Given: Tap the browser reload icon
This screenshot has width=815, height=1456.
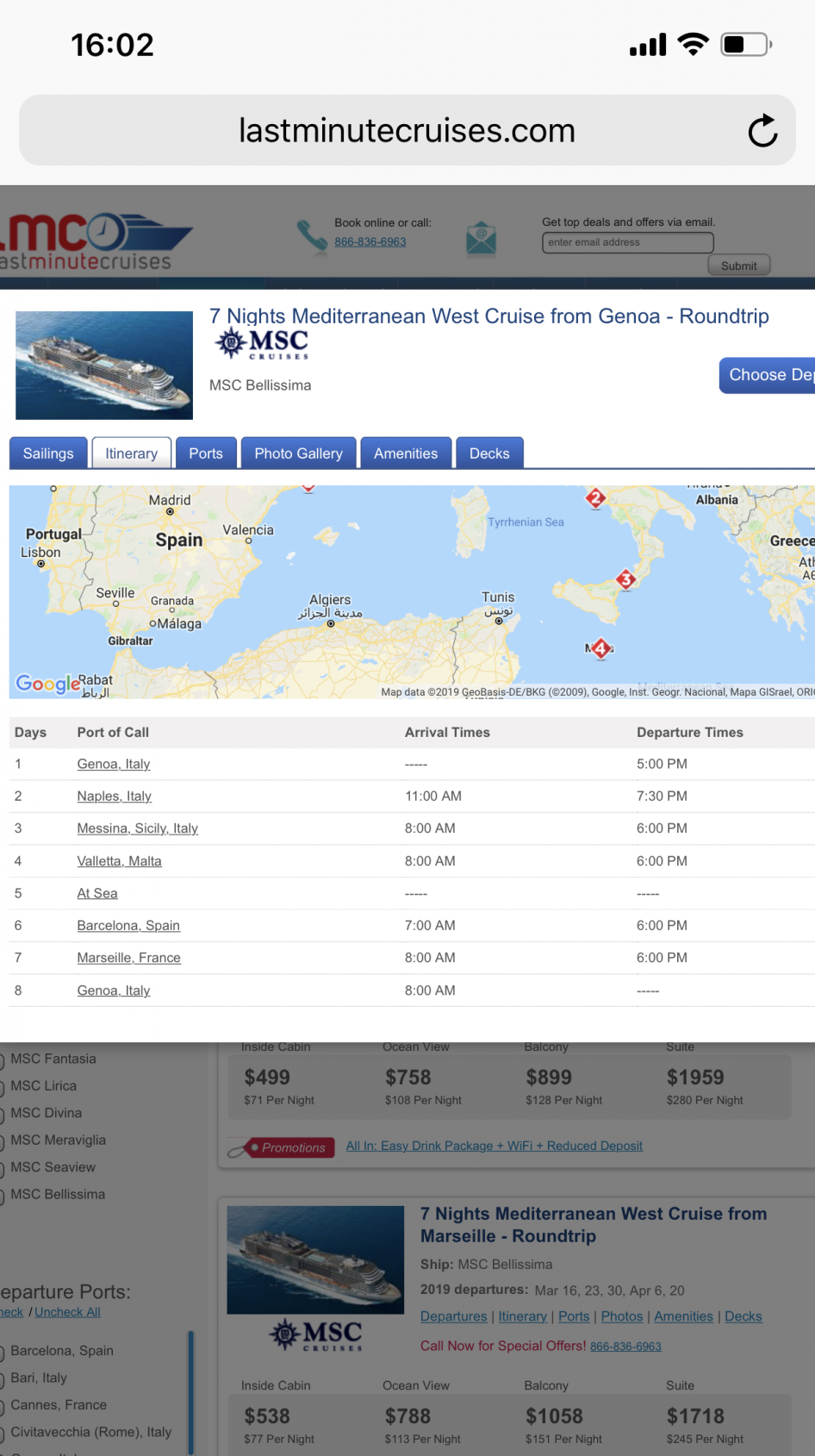Looking at the screenshot, I should tap(762, 131).
